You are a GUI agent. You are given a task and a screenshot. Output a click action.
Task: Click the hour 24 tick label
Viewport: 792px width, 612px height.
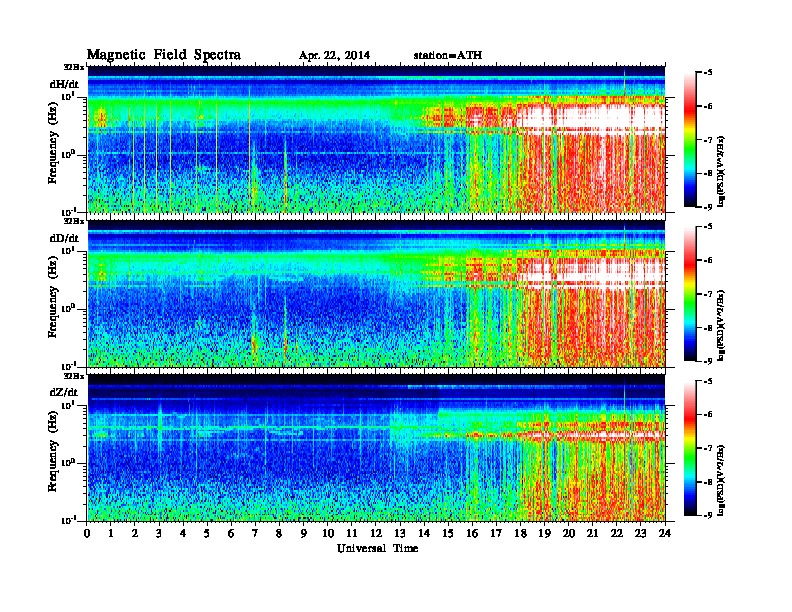(665, 533)
